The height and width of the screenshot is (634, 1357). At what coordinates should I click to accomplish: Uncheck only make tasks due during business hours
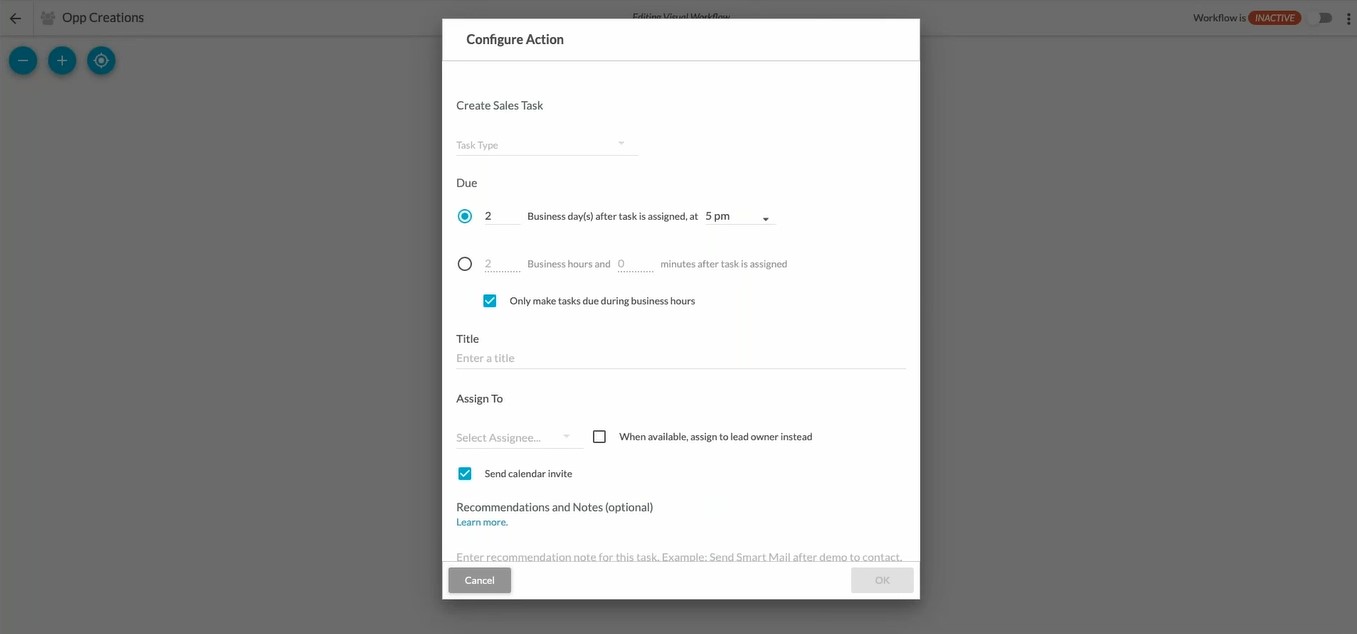490,301
